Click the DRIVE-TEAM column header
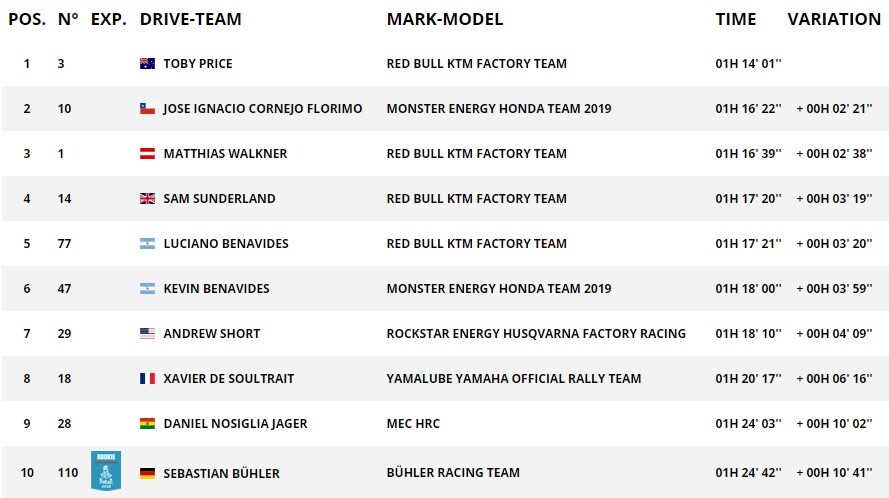The image size is (889, 498). pos(190,19)
